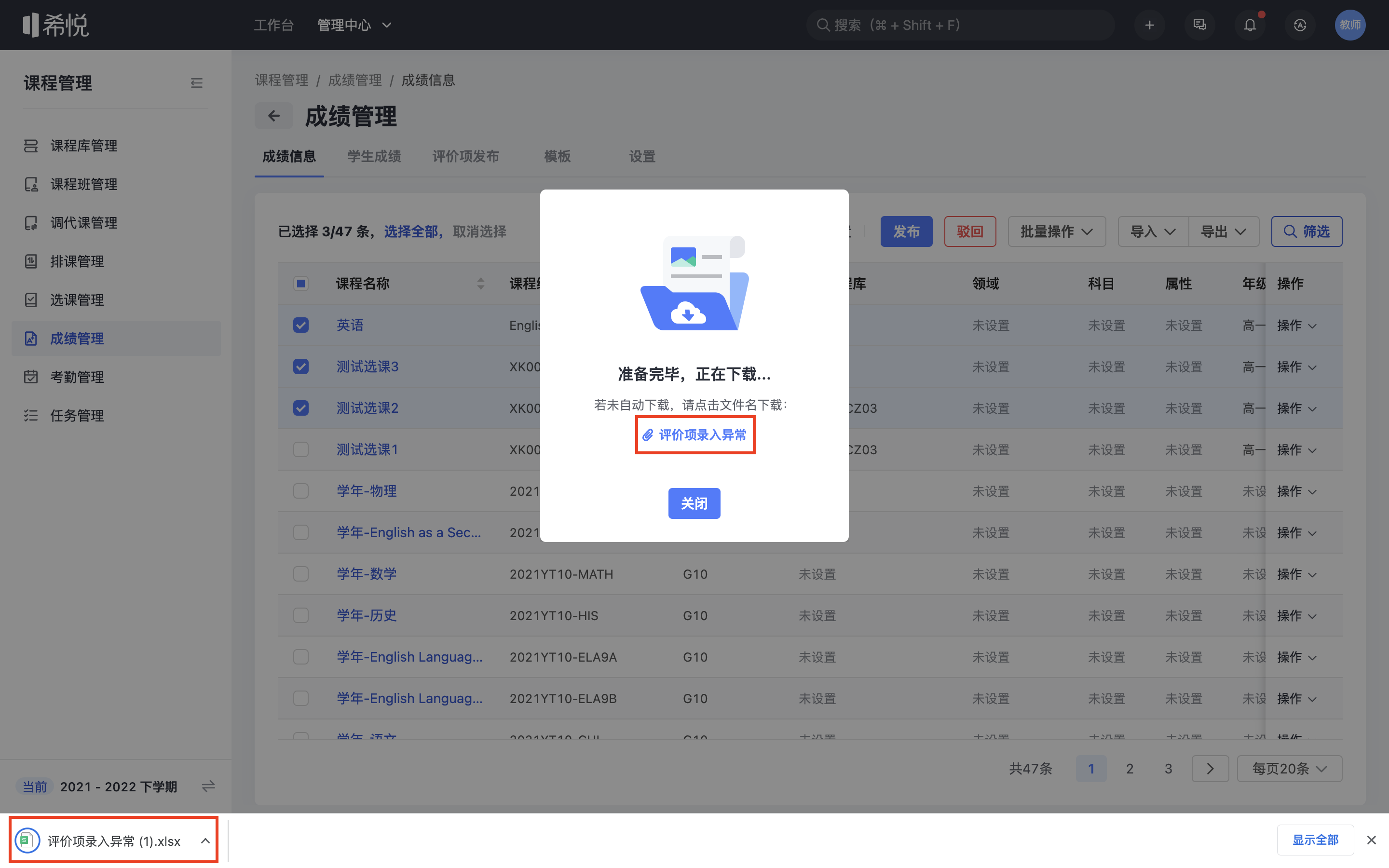Image resolution: width=1389 pixels, height=868 pixels.
Task: Go to 工作台 in top navigation
Action: pos(274,25)
